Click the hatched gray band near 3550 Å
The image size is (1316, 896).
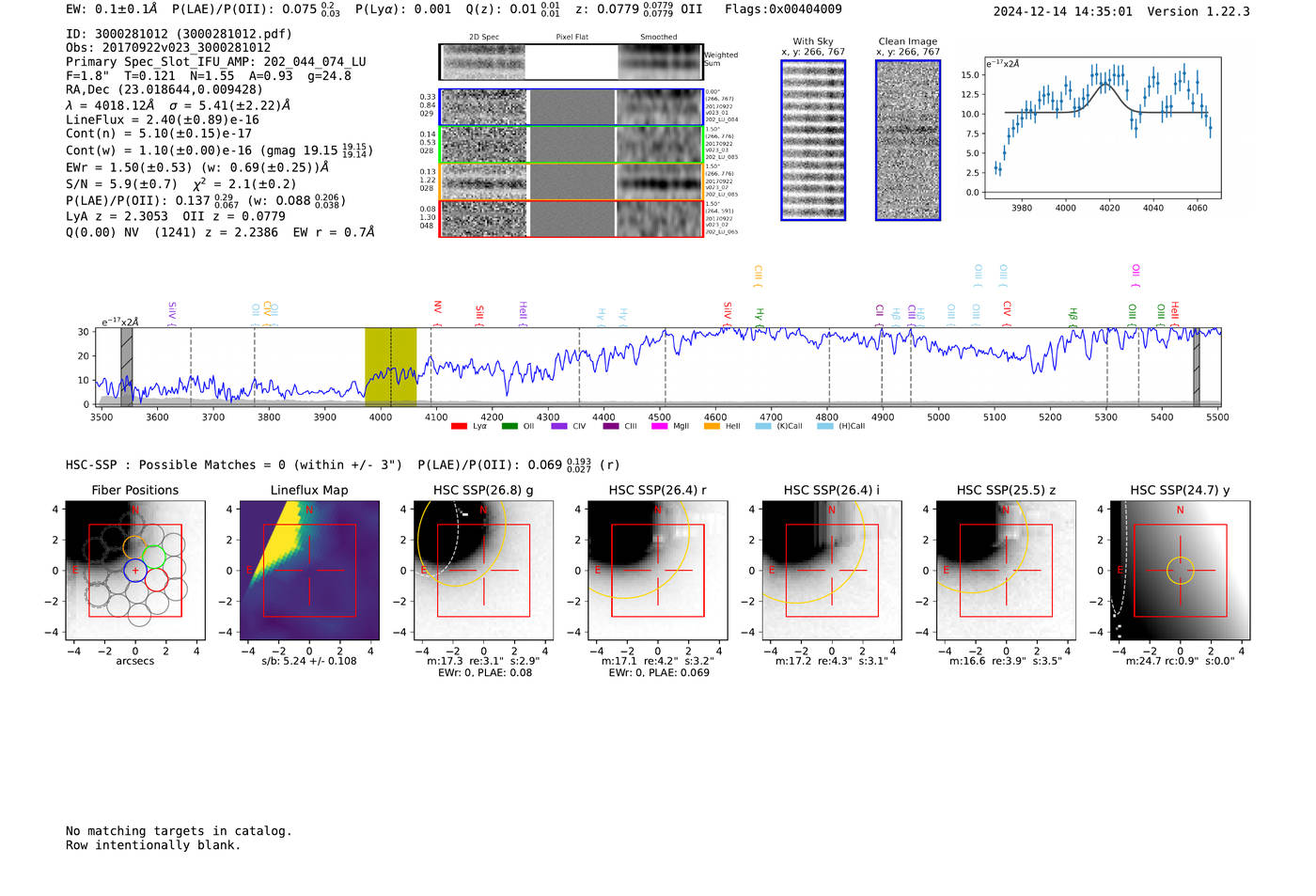(127, 367)
